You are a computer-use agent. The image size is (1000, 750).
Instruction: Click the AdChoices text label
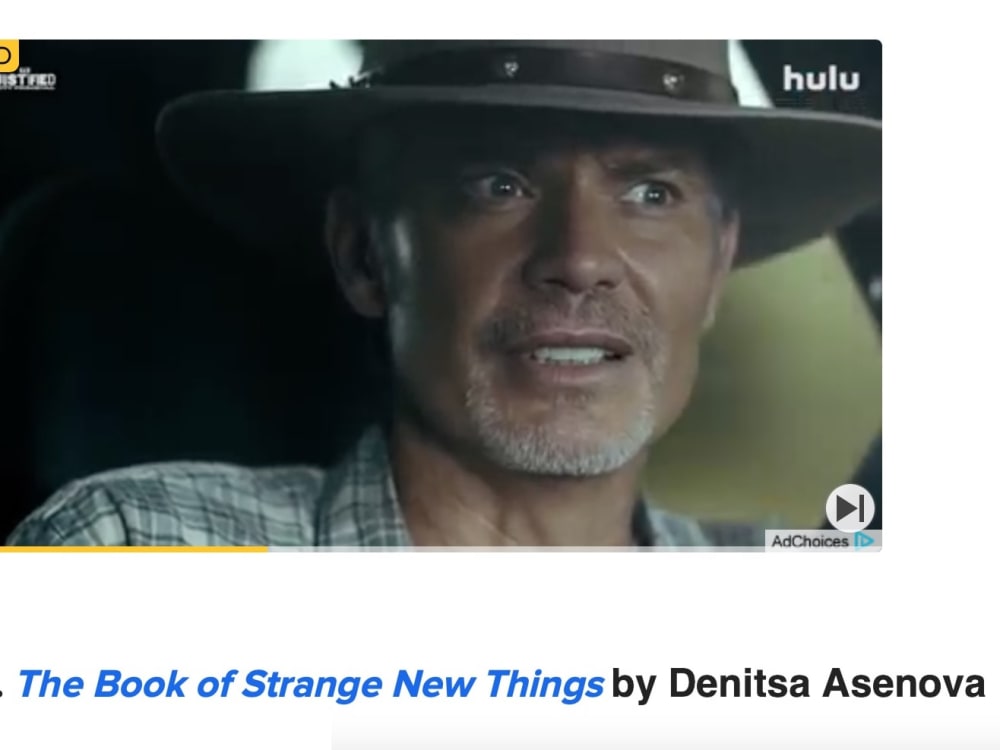[x=809, y=541]
